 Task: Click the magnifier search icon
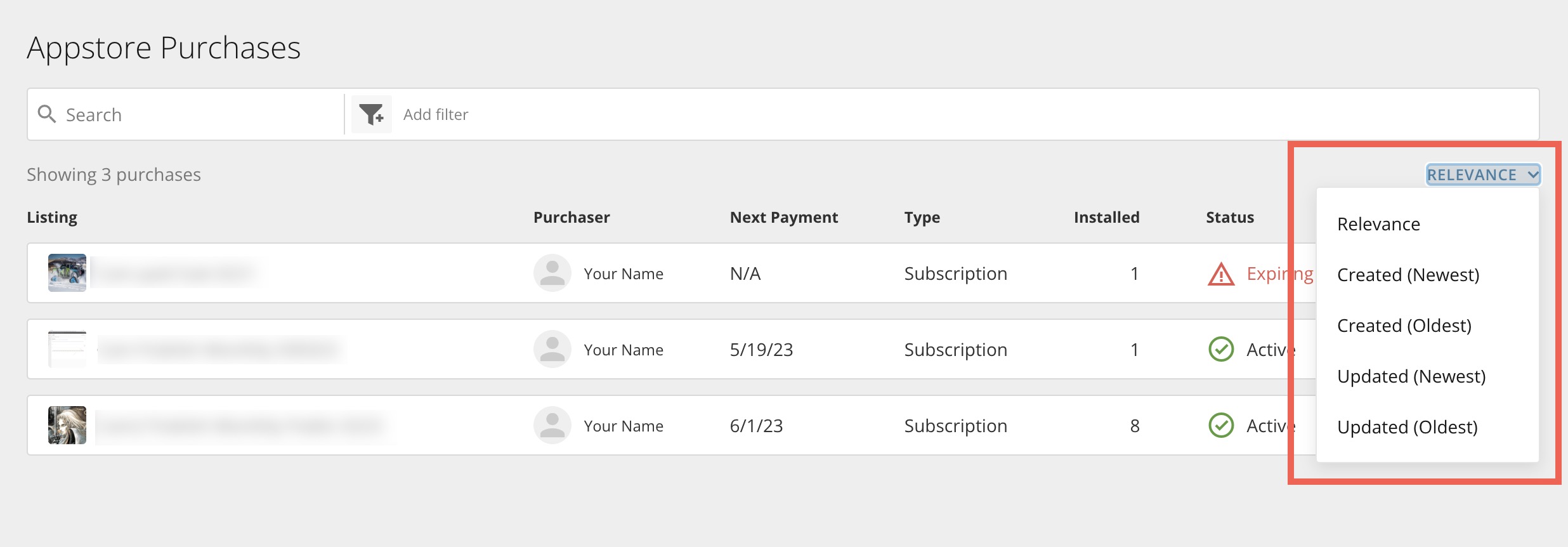coord(47,114)
